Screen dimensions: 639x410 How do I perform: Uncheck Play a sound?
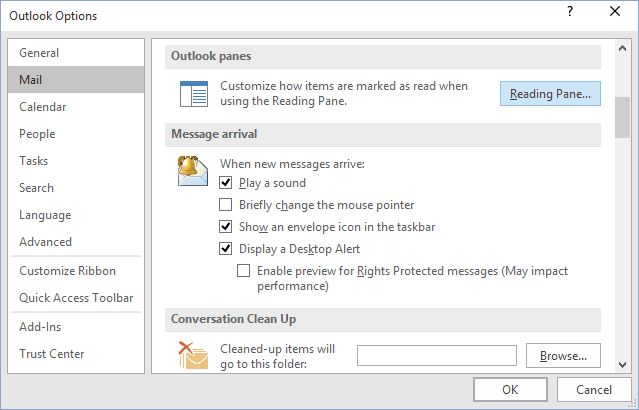coord(225,183)
